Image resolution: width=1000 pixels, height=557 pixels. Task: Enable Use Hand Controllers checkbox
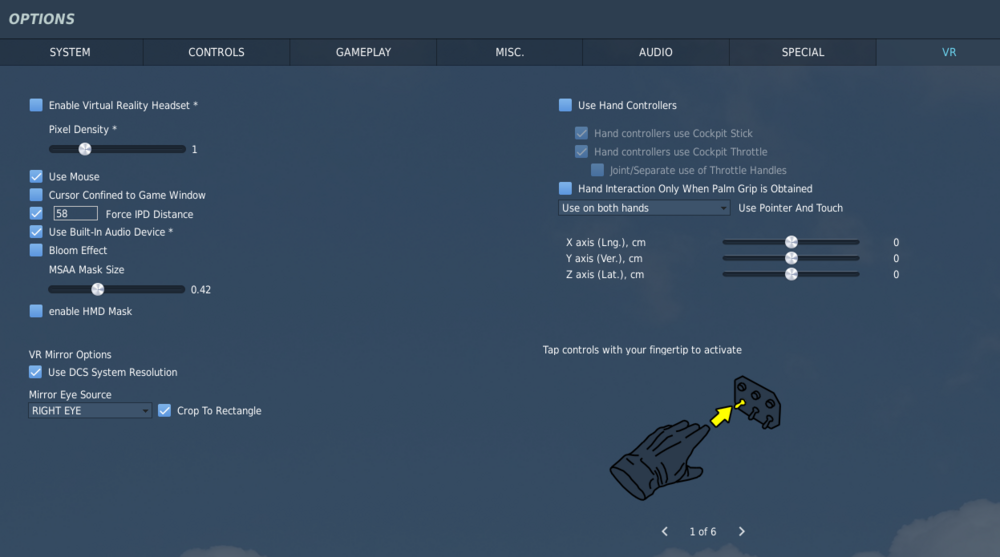click(x=565, y=105)
